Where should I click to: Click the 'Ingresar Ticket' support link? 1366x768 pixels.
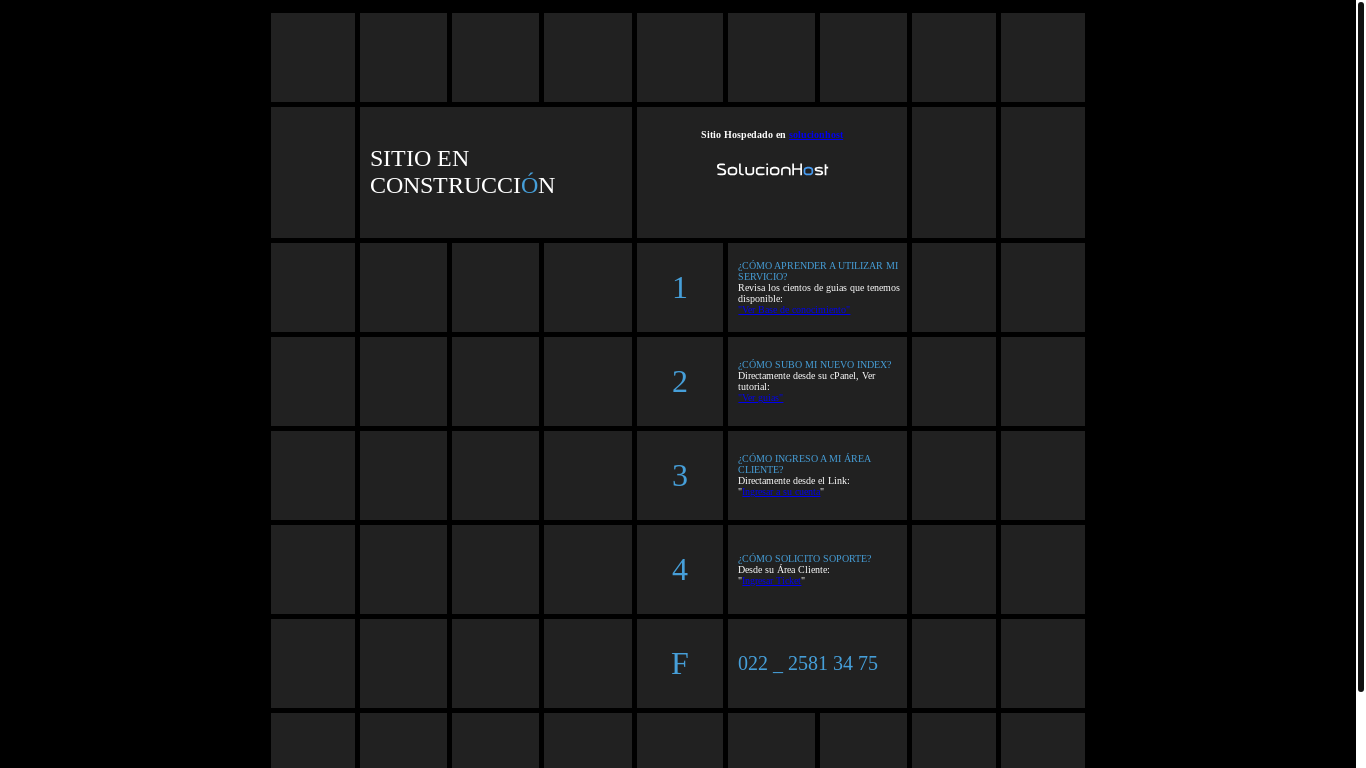771,581
